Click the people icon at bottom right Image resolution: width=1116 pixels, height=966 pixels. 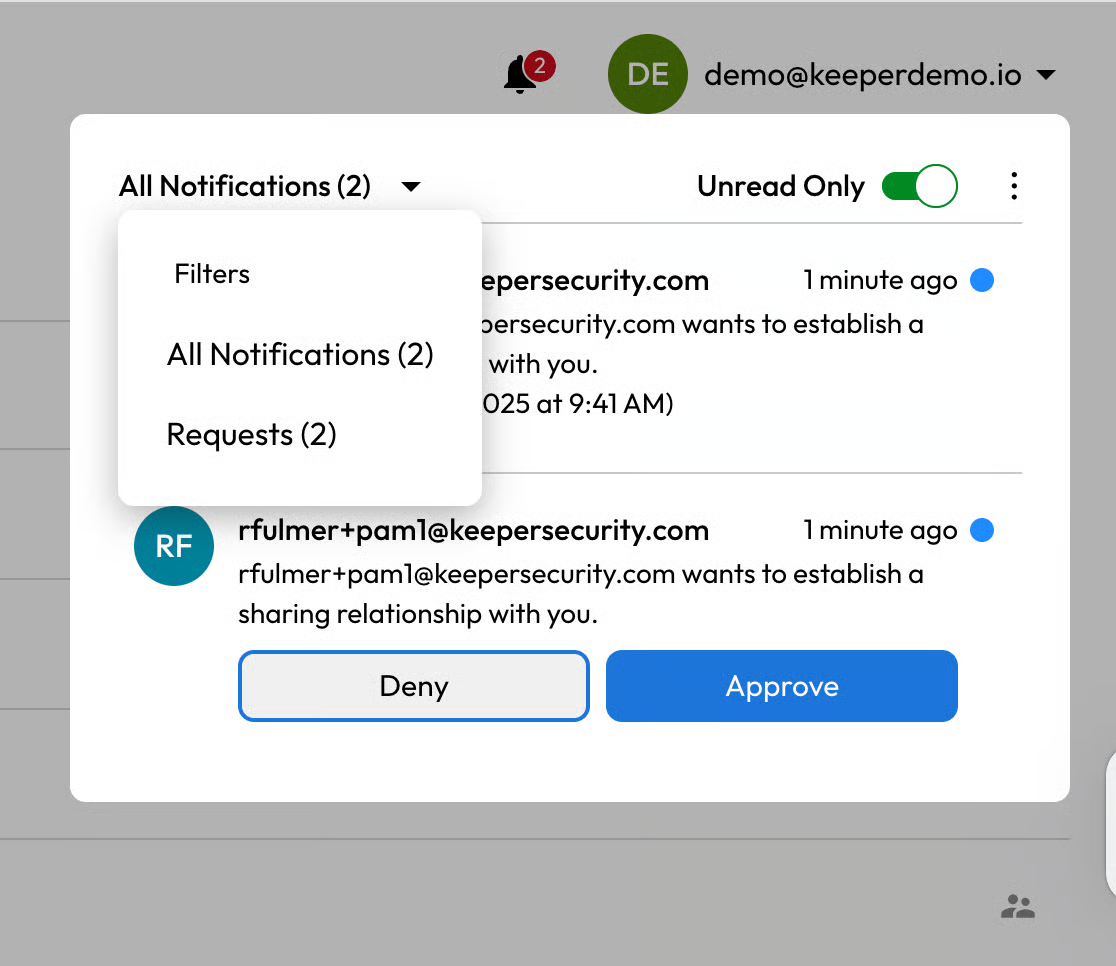(1018, 907)
